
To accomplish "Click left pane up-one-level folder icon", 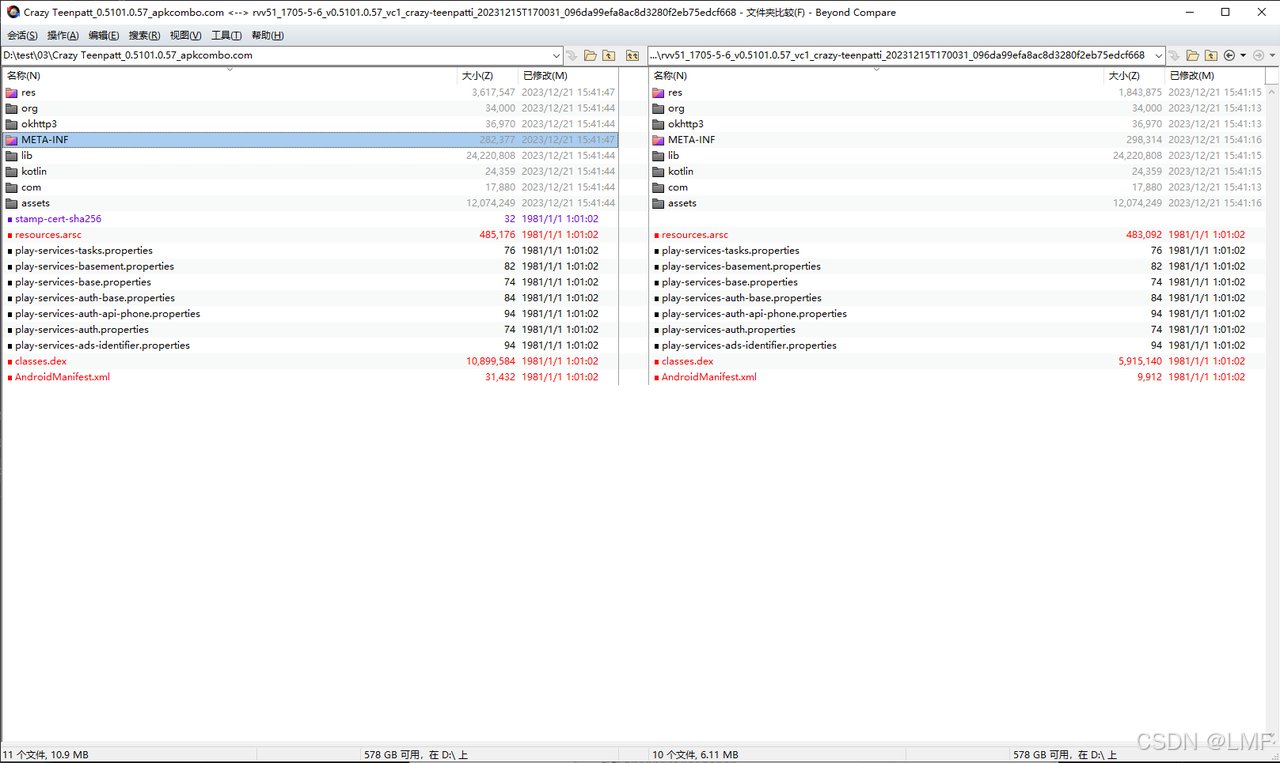I will click(x=608, y=55).
